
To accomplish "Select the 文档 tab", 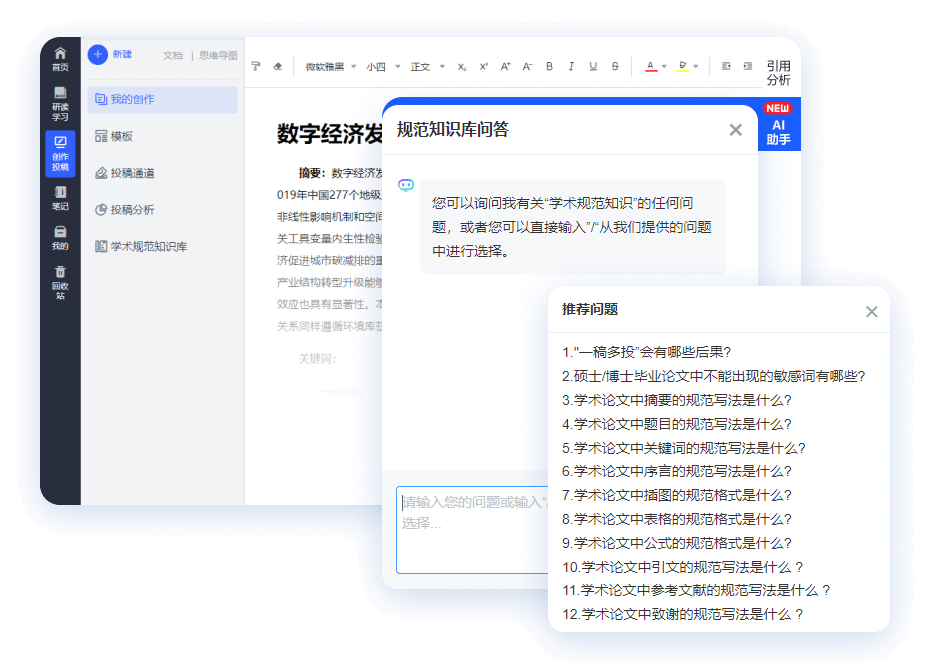I will pyautogui.click(x=172, y=55).
